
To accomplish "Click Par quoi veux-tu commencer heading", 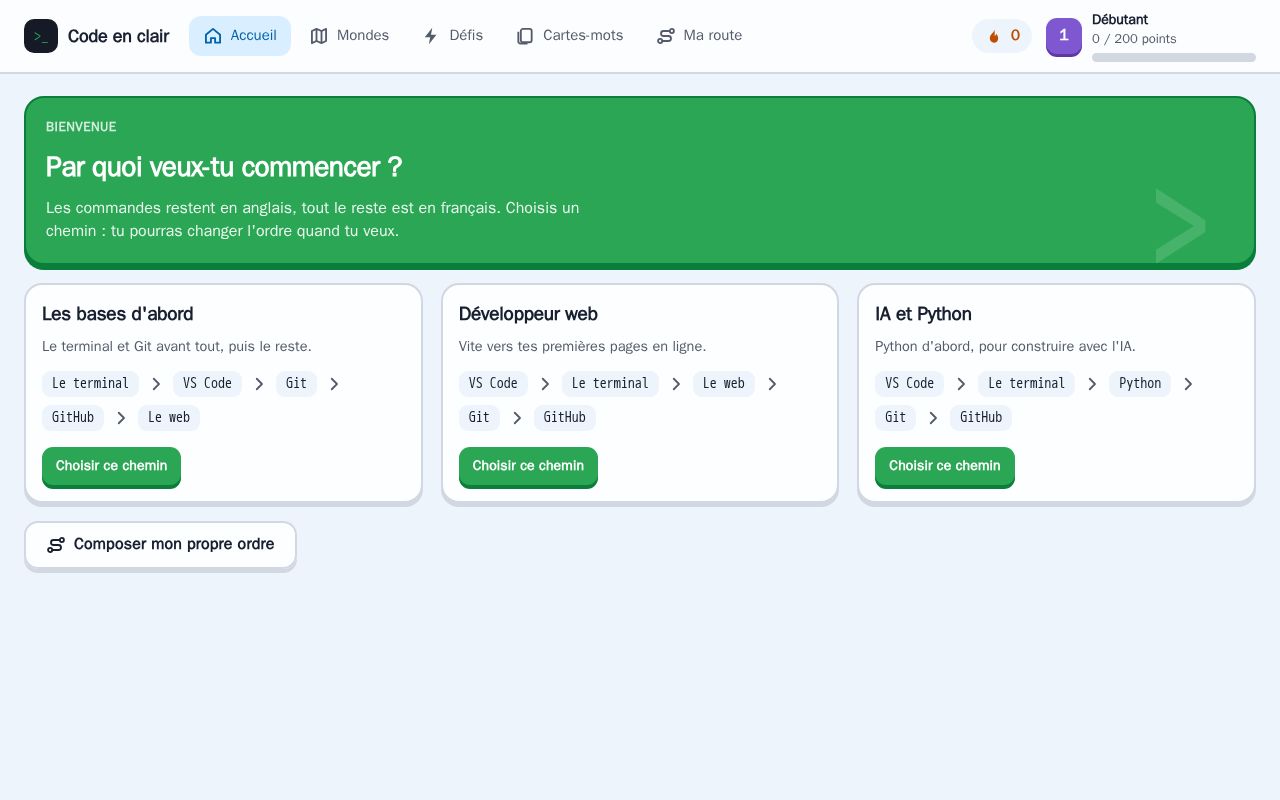I will tap(224, 167).
